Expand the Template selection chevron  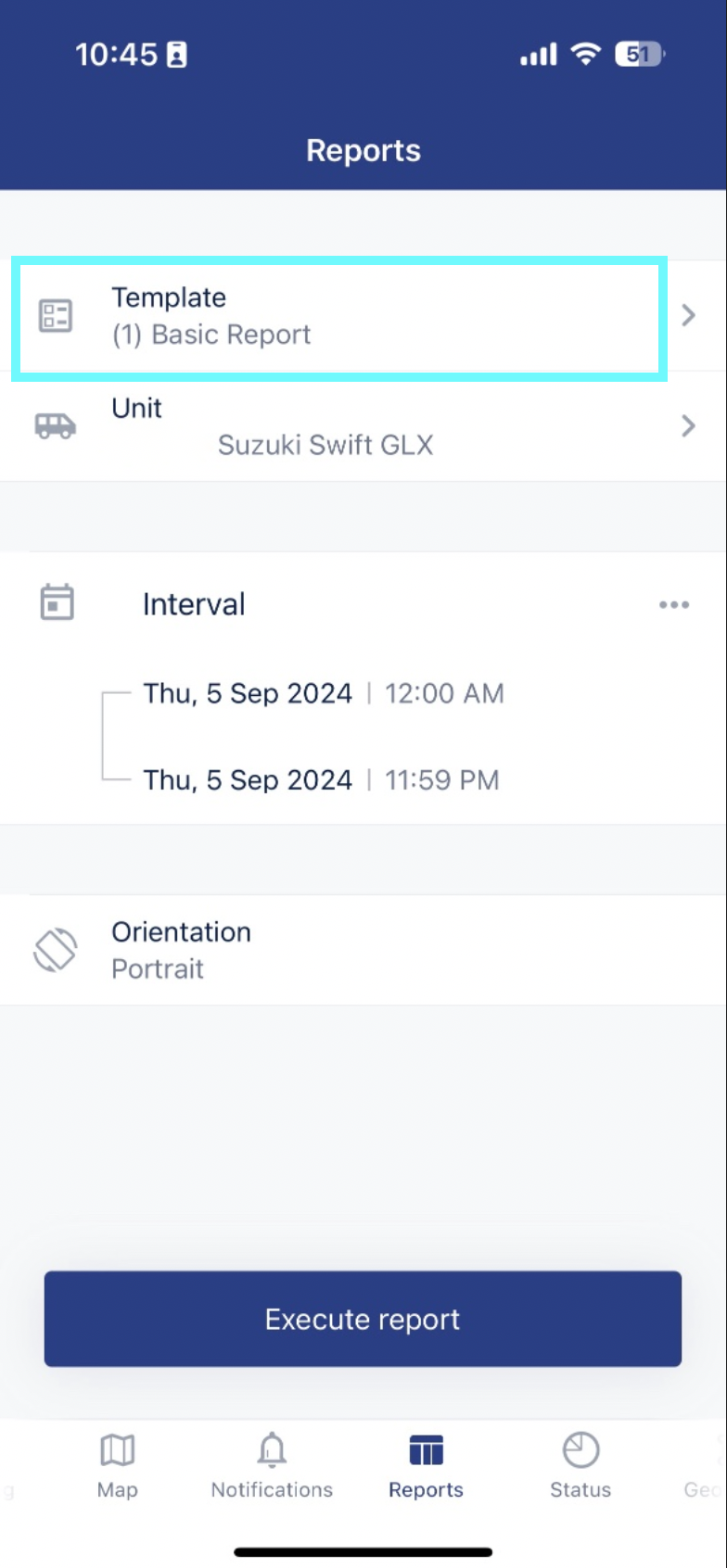(x=688, y=316)
